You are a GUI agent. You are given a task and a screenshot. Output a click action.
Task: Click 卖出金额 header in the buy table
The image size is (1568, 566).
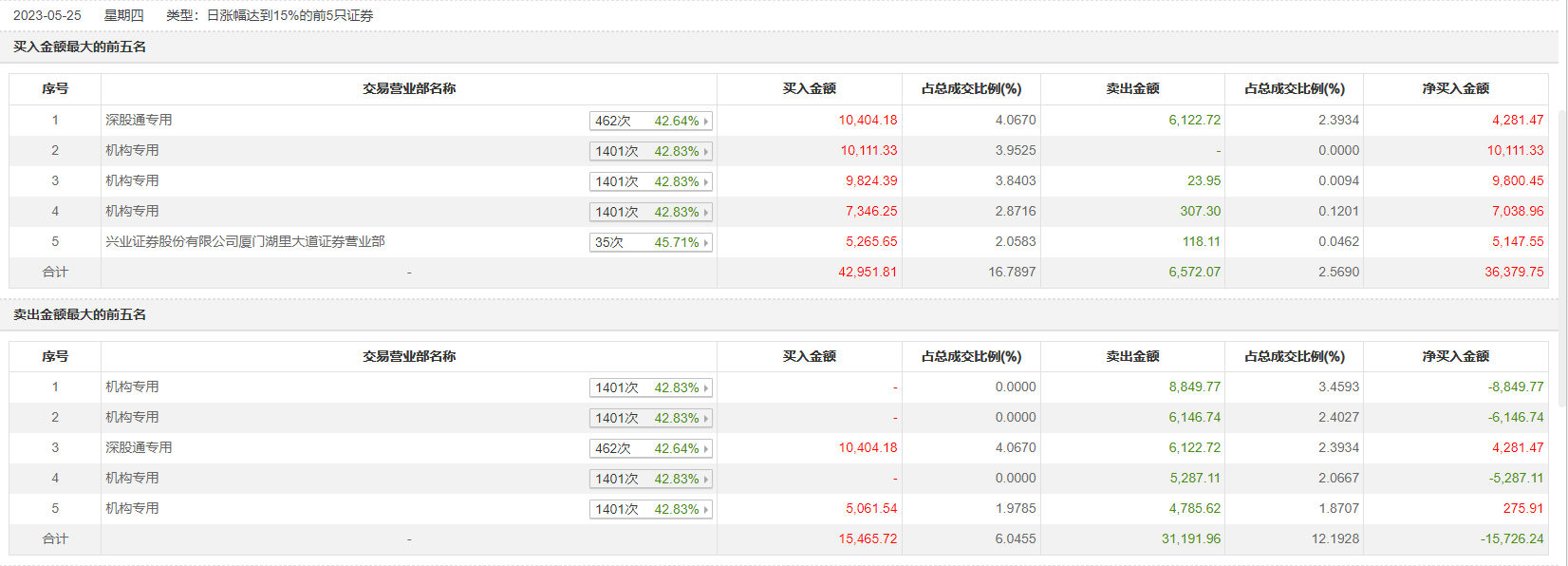coord(1132,88)
